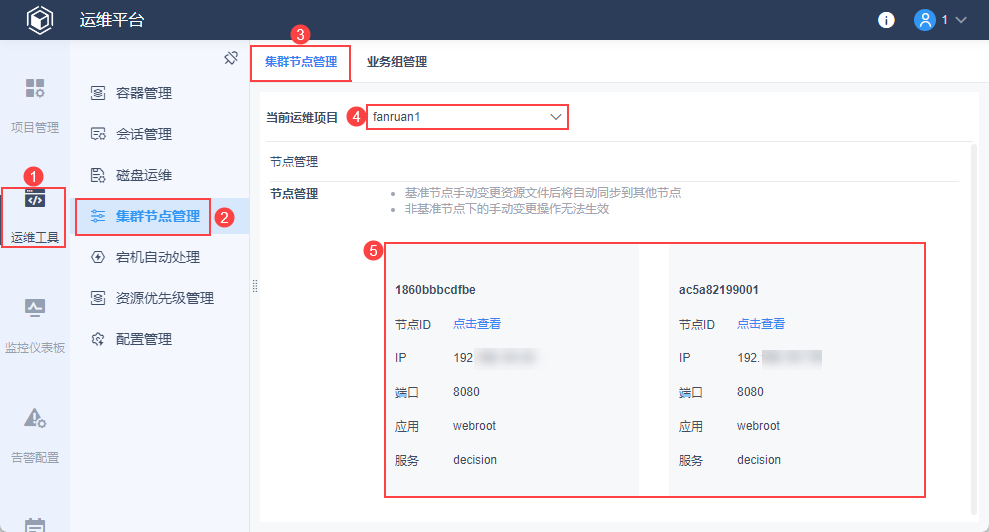Click 集群节点管理 sliders icon
Screen dimensions: 989x532
pyautogui.click(x=98, y=216)
